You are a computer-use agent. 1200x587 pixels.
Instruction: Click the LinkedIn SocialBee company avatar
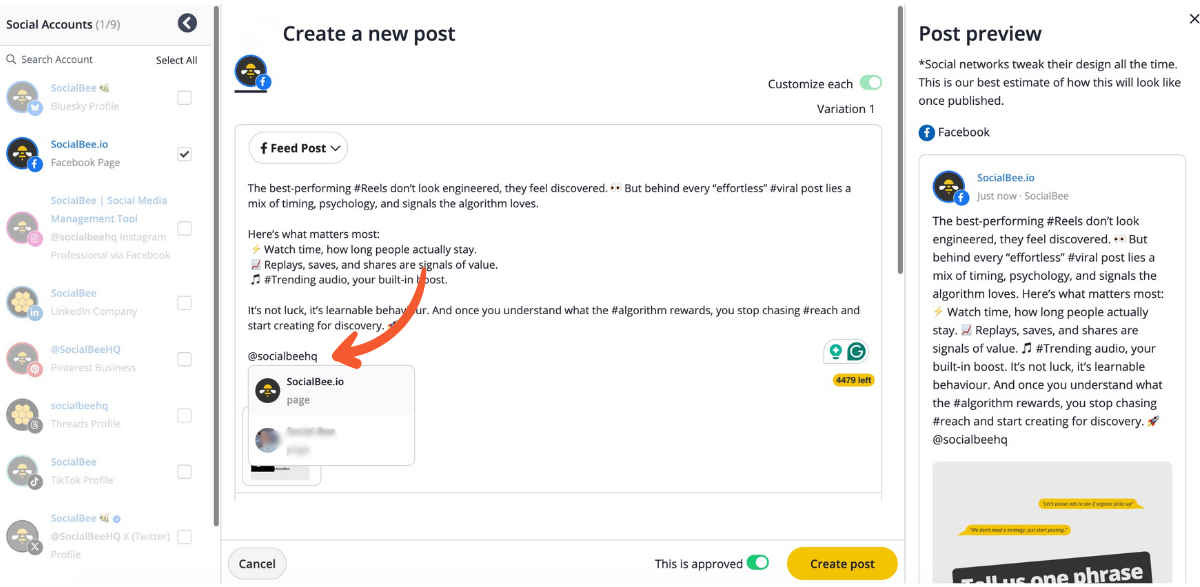[x=23, y=302]
